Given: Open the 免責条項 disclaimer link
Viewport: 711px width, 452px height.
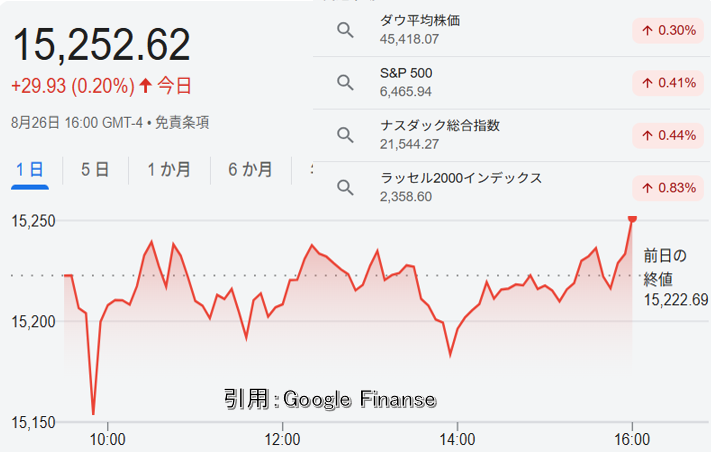Looking at the screenshot, I should coord(182,122).
